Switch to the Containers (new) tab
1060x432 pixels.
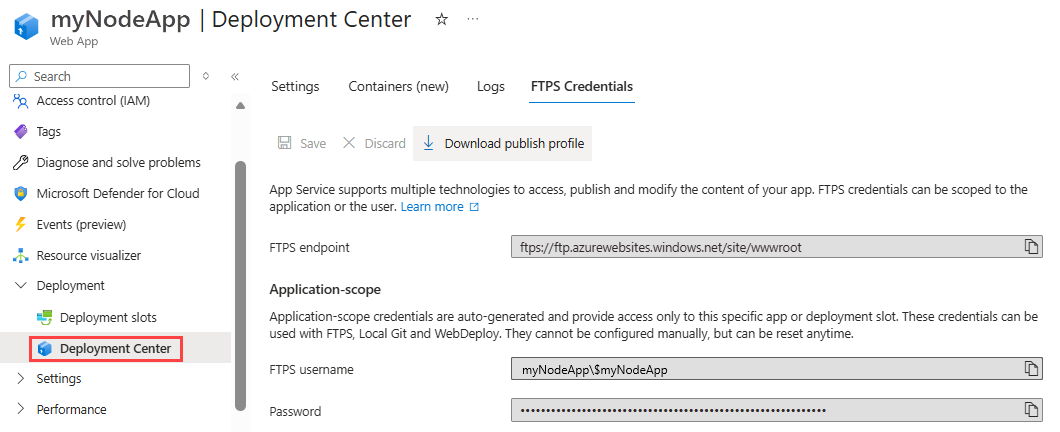click(x=398, y=87)
